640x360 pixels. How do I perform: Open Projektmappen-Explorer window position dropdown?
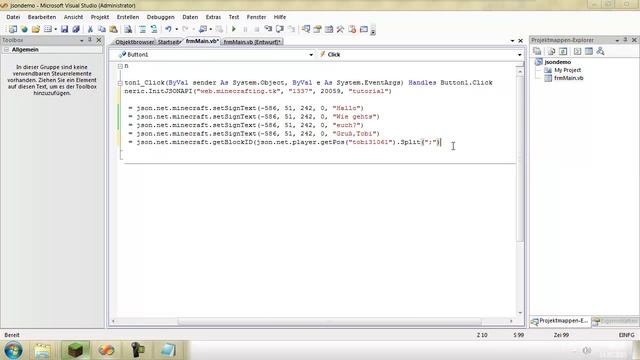tap(617, 40)
